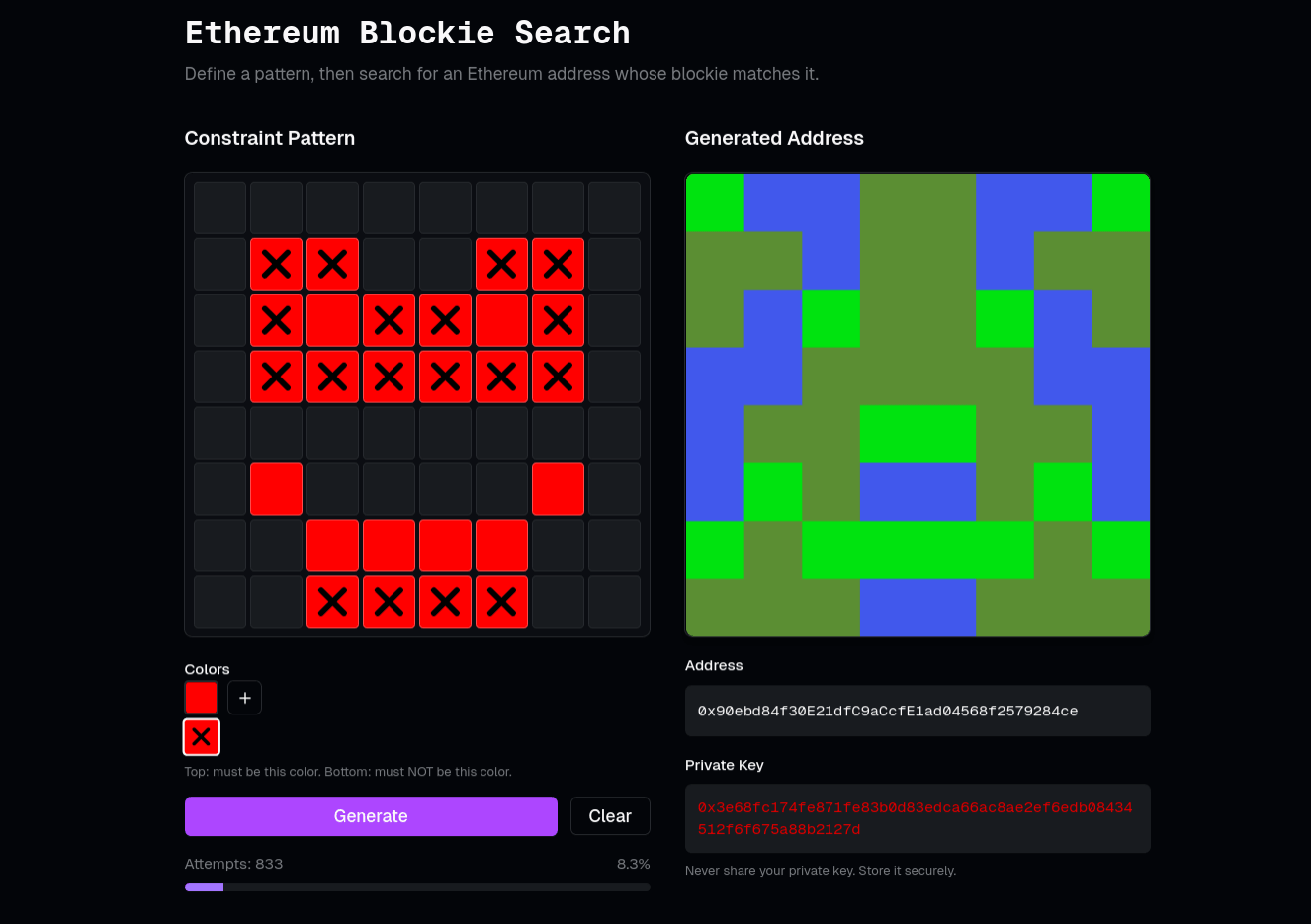1311x924 pixels.
Task: Toggle X cell at row 4, column 6
Action: click(501, 377)
